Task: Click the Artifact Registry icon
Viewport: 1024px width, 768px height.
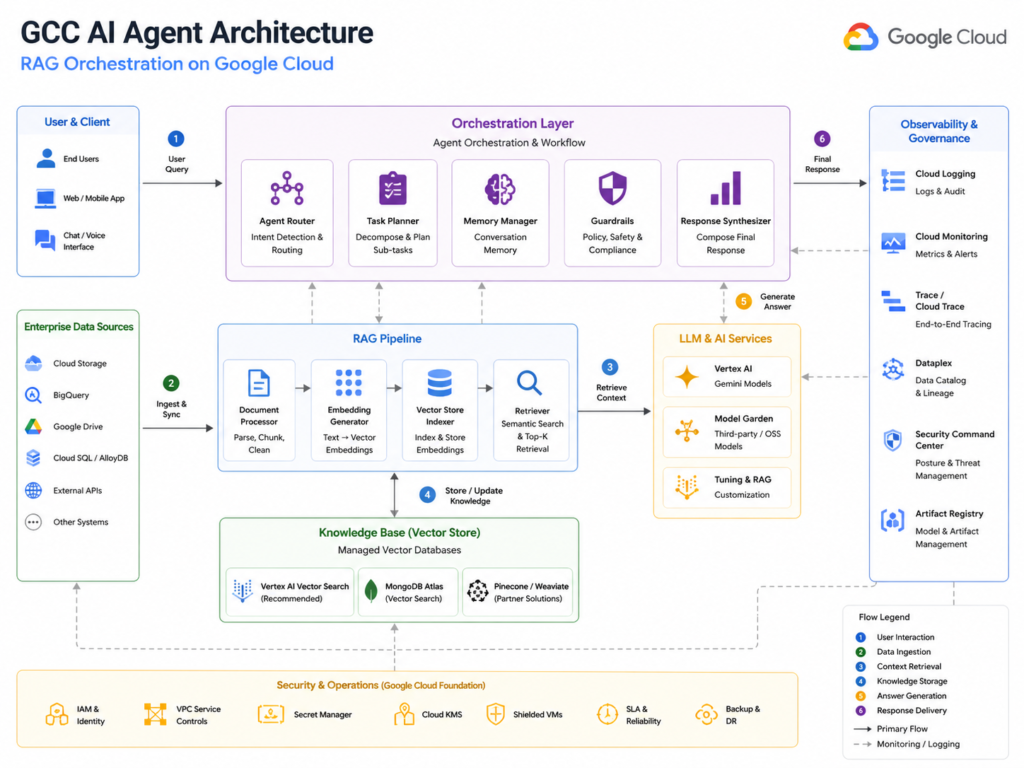Action: tap(893, 520)
